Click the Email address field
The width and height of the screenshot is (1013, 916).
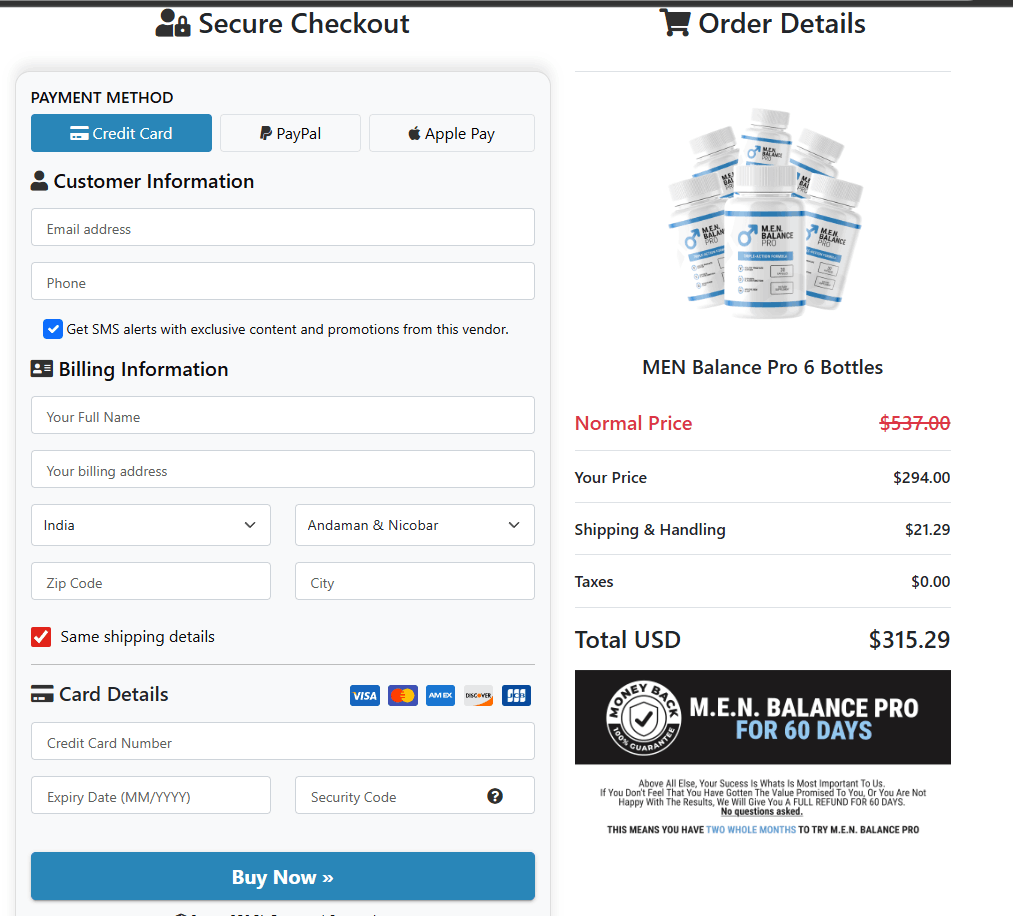tap(283, 228)
